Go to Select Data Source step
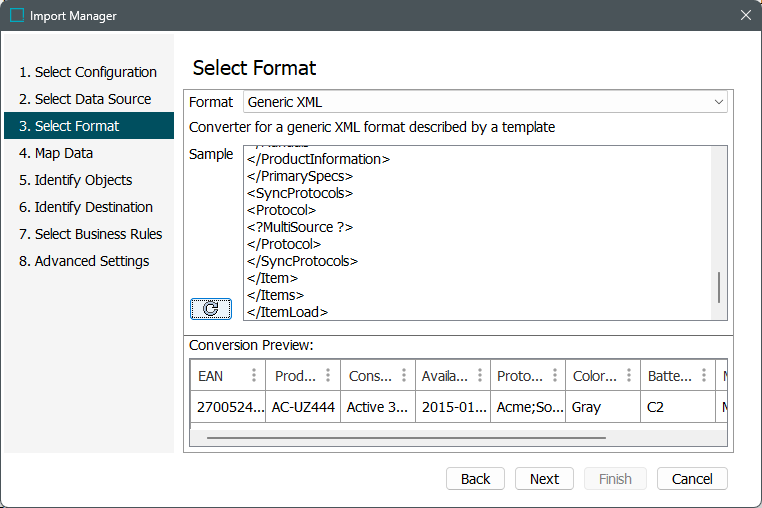This screenshot has width=762, height=508. pyautogui.click(x=85, y=99)
